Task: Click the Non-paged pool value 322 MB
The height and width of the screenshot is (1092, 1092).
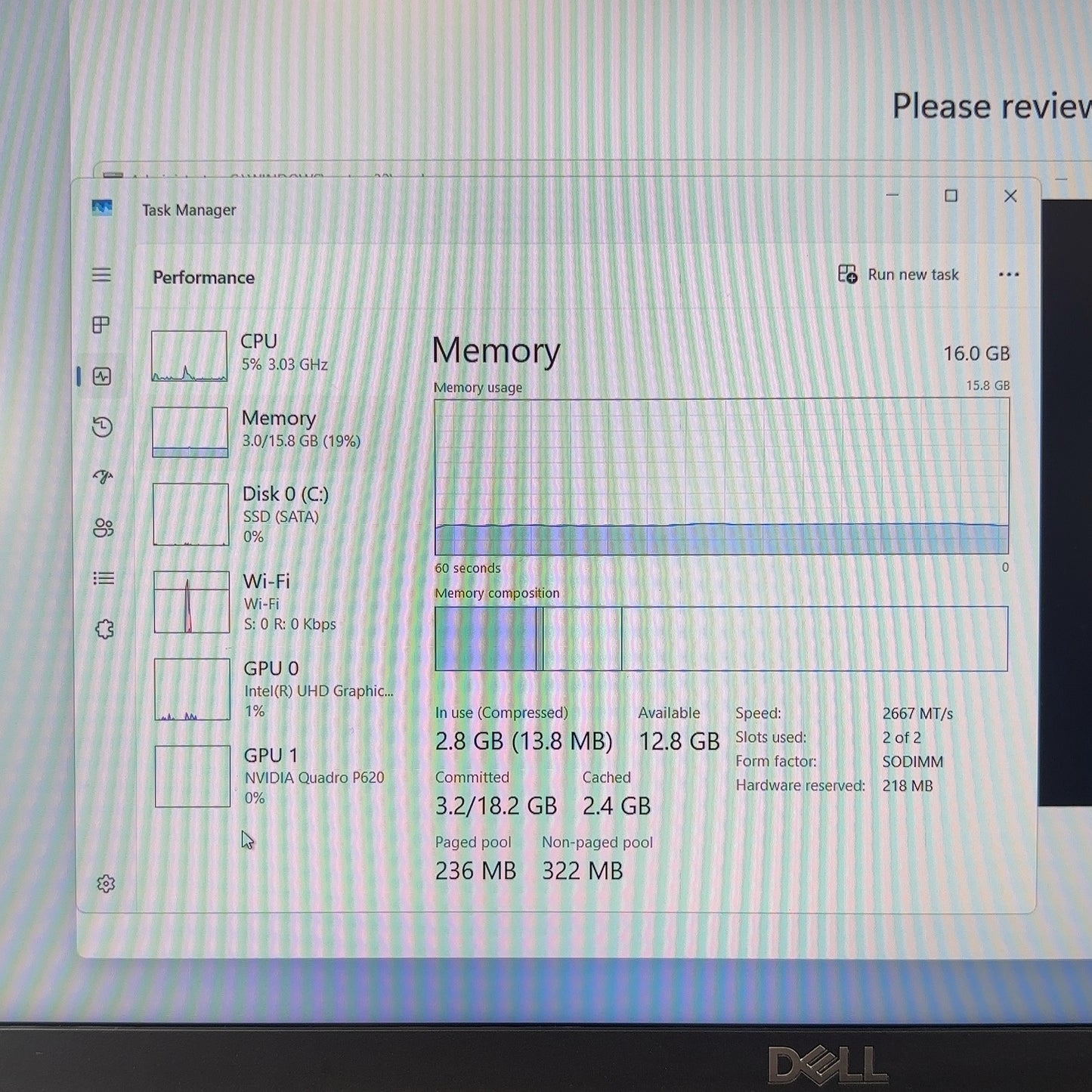Action: 583,871
